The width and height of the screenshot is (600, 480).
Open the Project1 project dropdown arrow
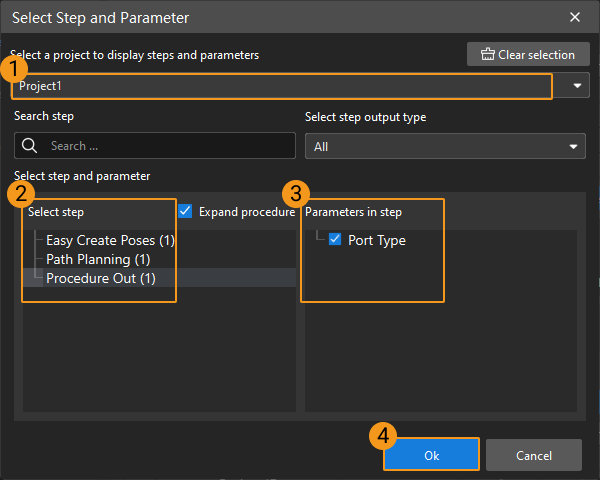(x=578, y=86)
